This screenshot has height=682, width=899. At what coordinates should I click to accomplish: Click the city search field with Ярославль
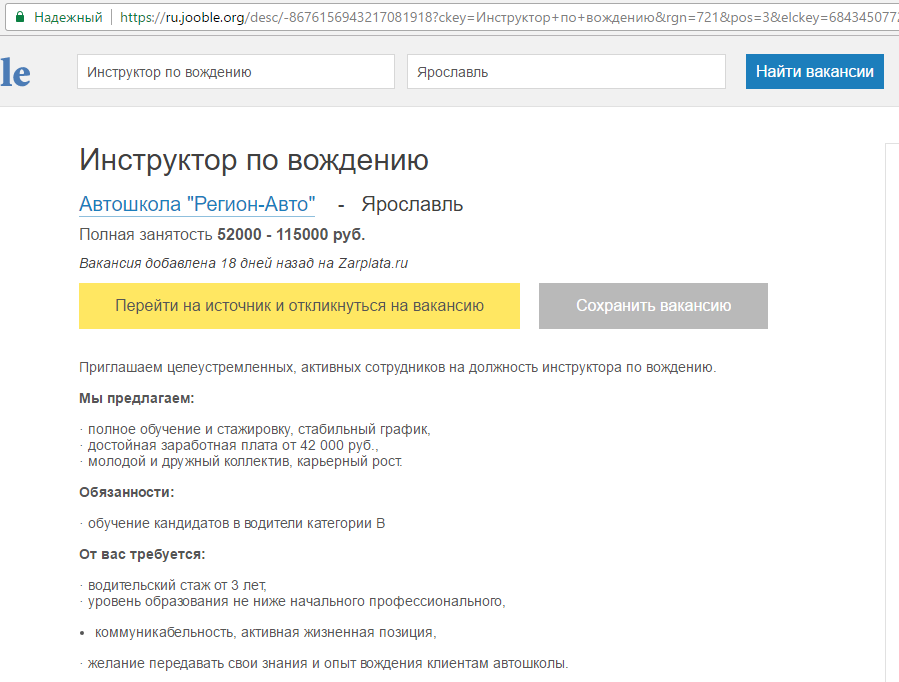565,72
